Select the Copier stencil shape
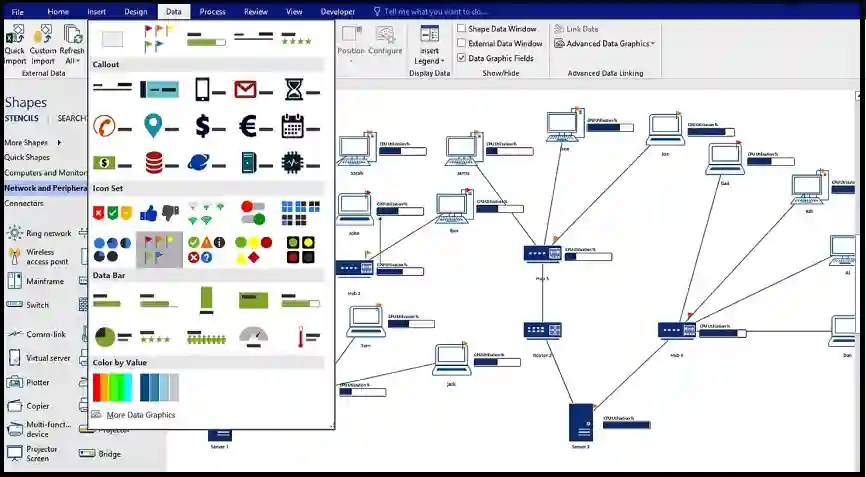 [29, 406]
